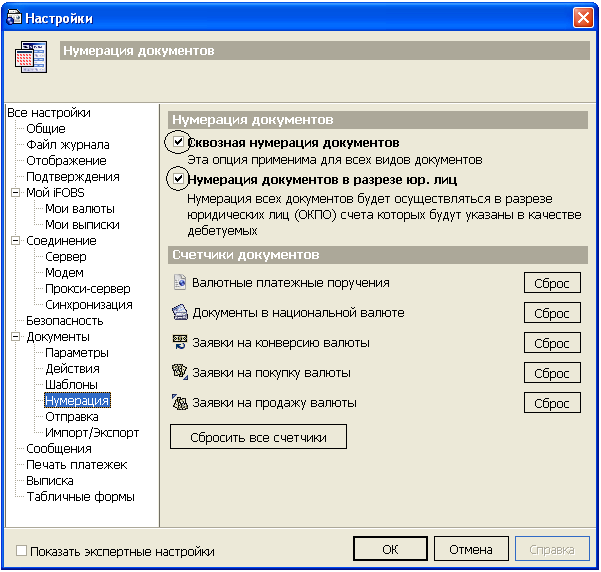Select Сообщения in the settings tree
This screenshot has width=601, height=572.
point(59,449)
